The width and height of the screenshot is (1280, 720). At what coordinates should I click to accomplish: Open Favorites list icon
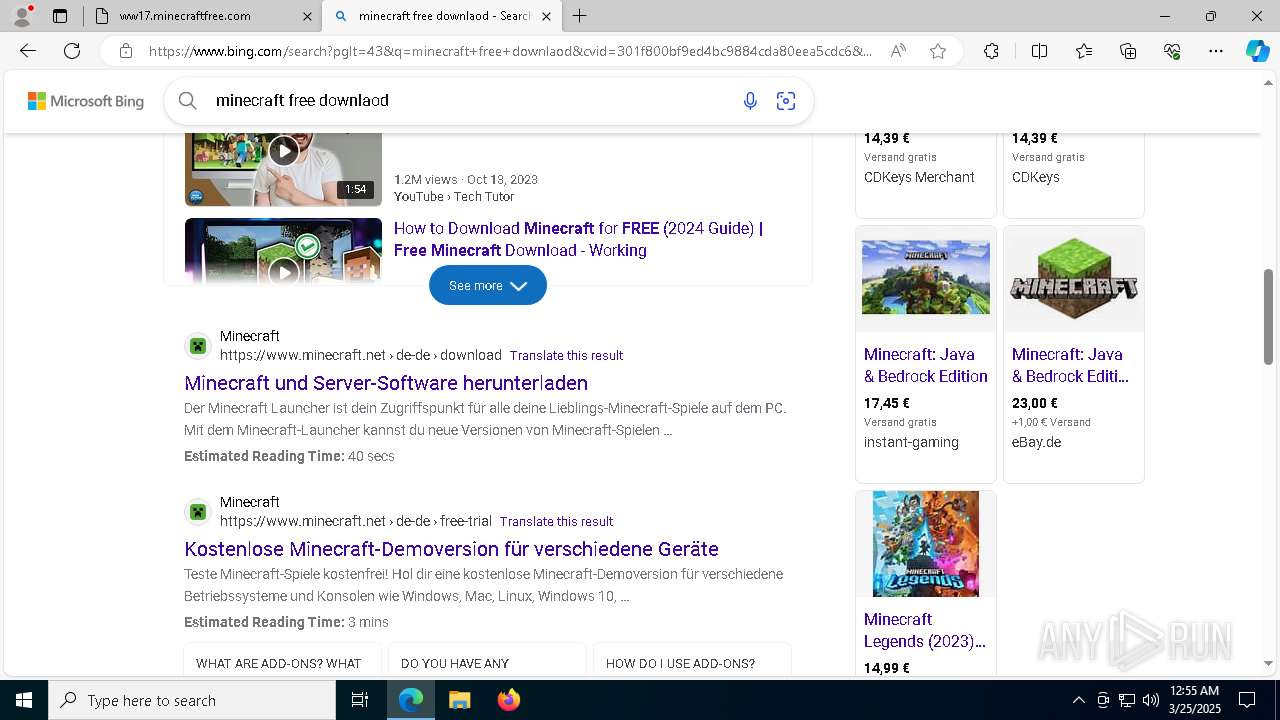click(1084, 51)
